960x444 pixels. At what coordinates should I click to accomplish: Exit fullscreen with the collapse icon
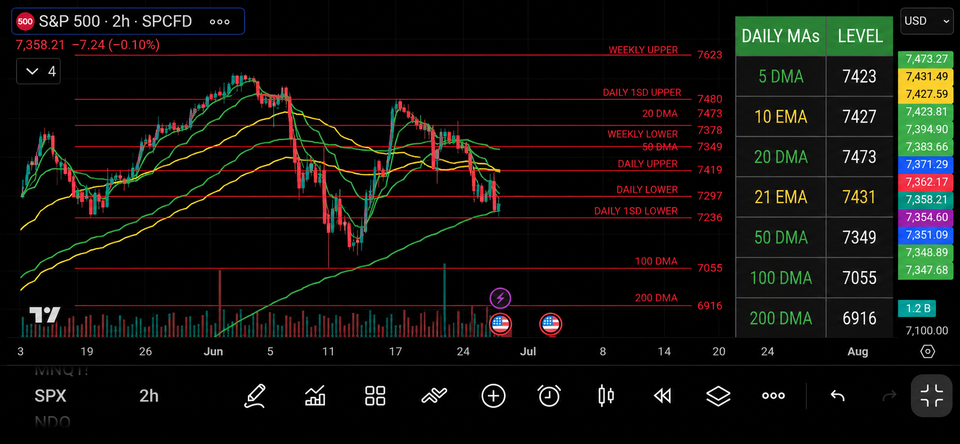pos(934,396)
